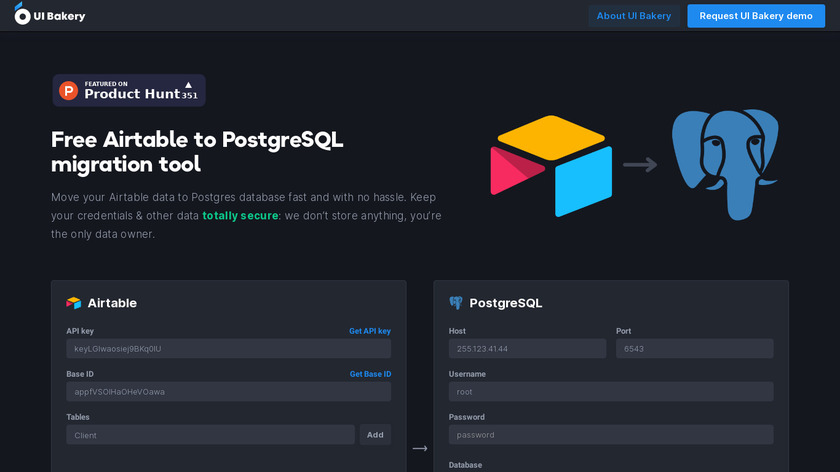This screenshot has width=840, height=472.
Task: Click the small Airtable icon in panel header
Action: click(x=73, y=303)
